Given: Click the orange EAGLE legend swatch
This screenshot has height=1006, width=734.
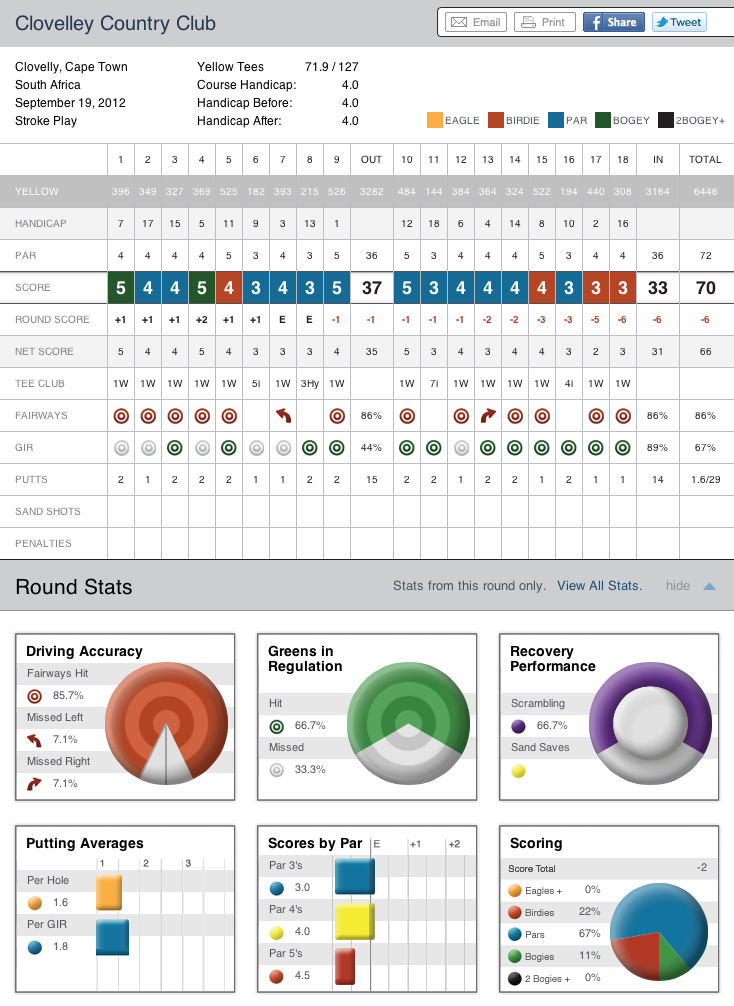Looking at the screenshot, I should coord(434,121).
